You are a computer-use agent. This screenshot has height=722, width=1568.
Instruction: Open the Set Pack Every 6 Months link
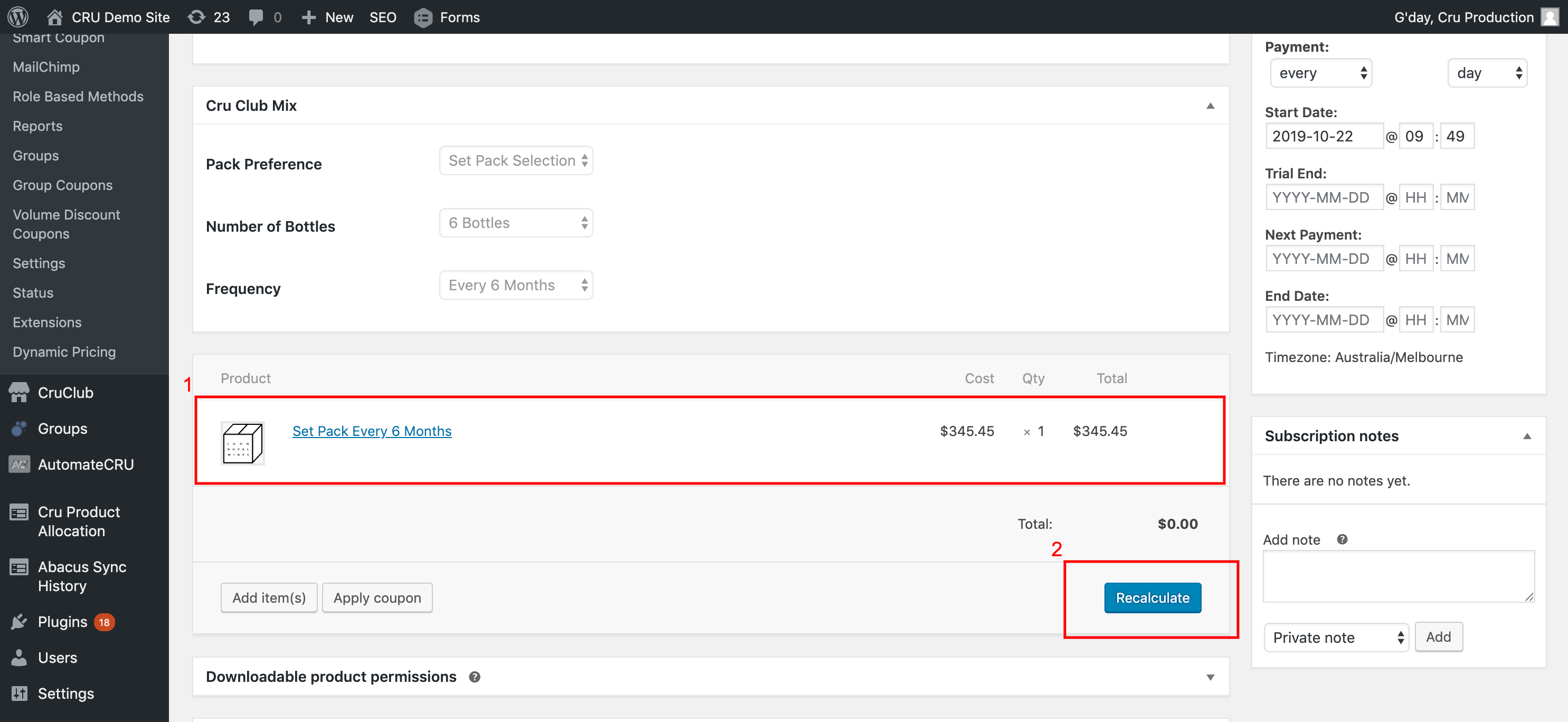coord(372,431)
